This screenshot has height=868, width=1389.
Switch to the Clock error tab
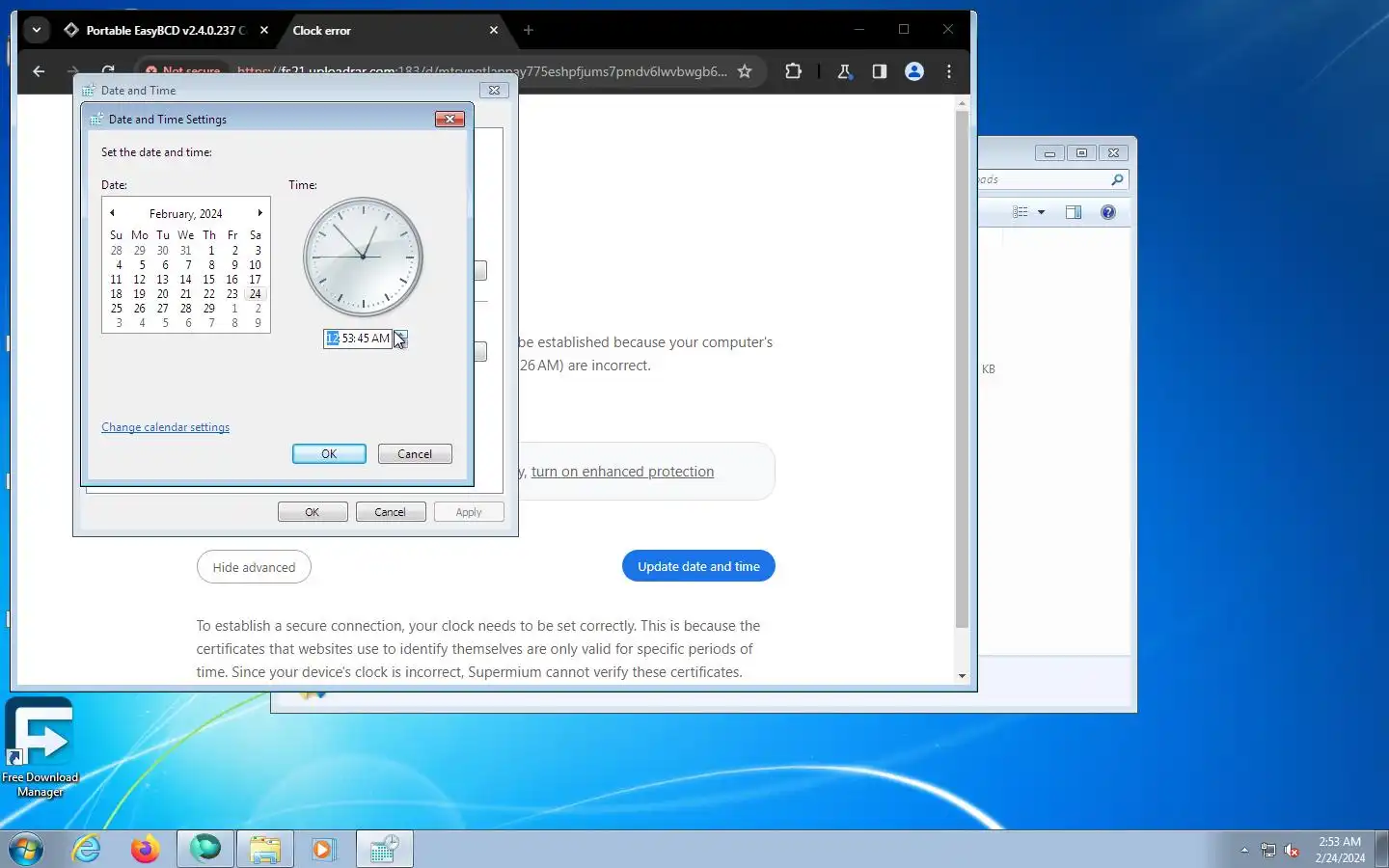pos(386,31)
